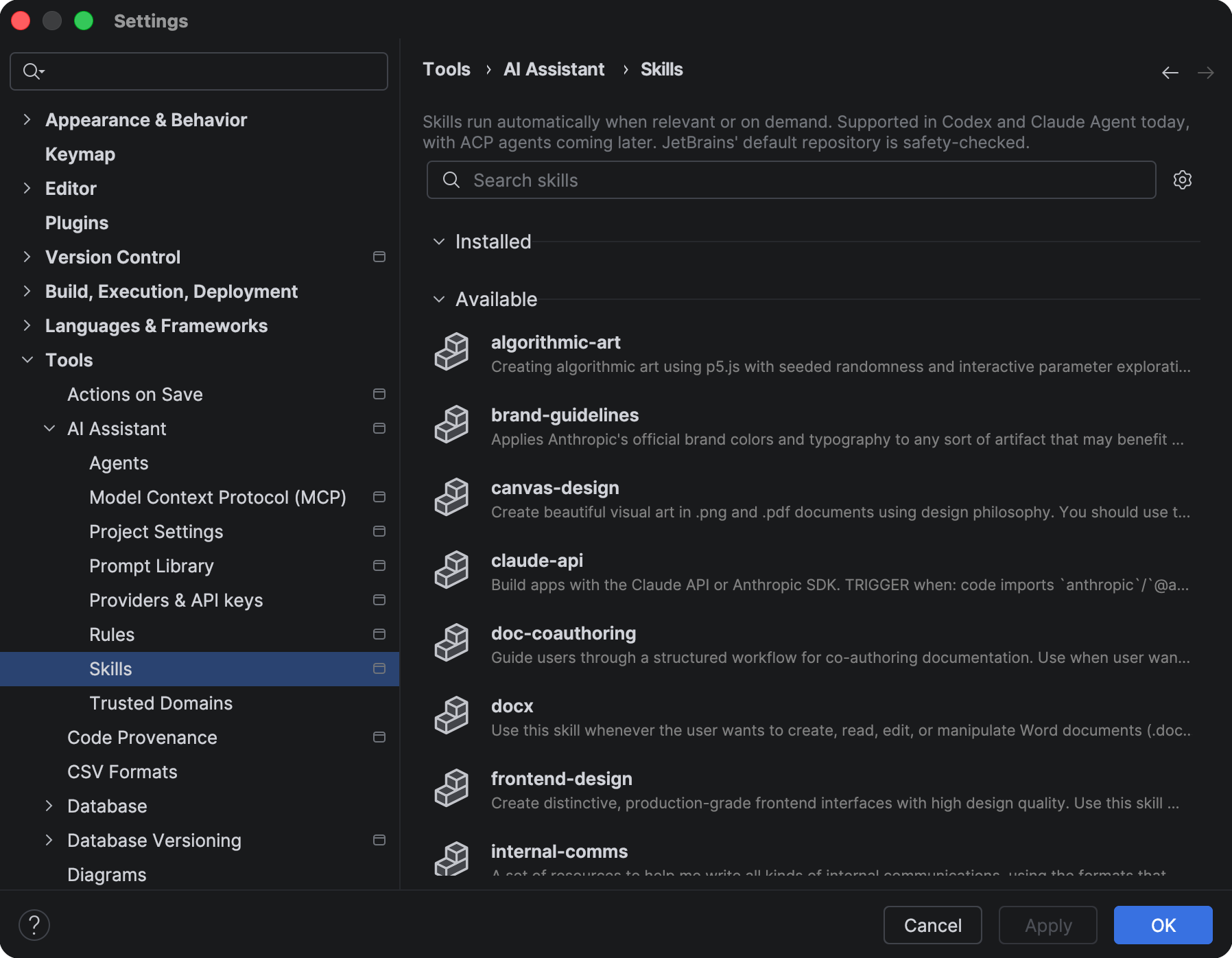Click the algorithmic-art skill icon

[x=451, y=351]
